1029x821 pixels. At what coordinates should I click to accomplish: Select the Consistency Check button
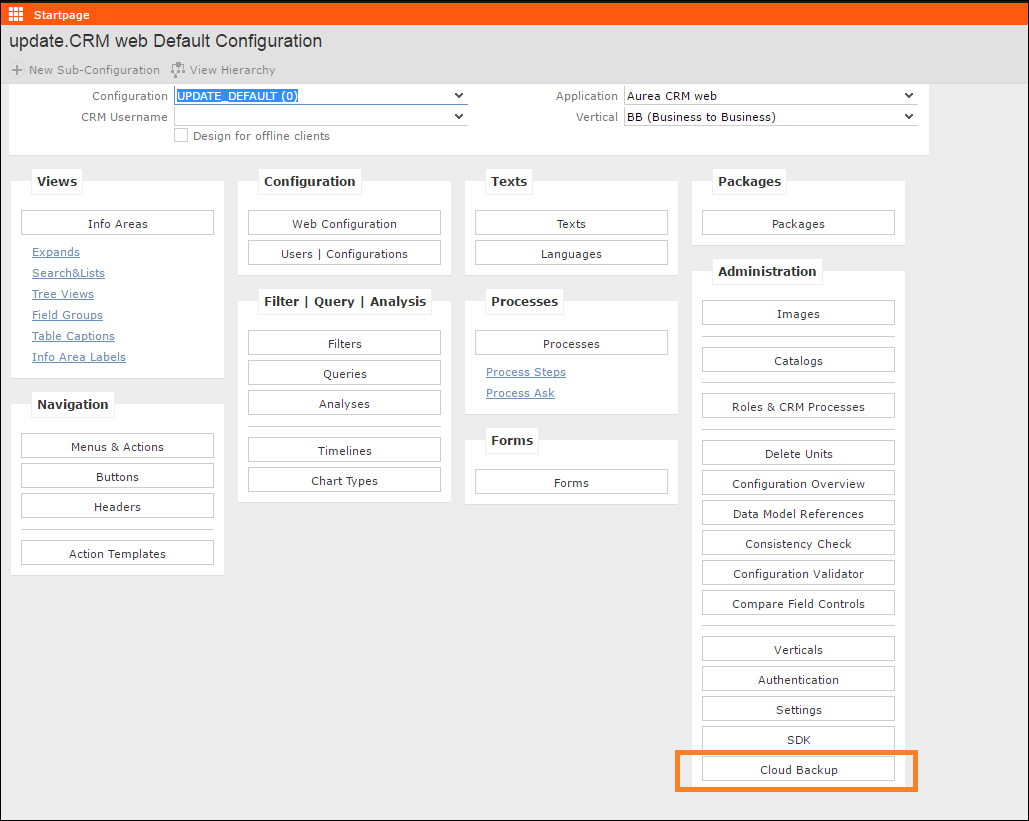pos(798,543)
